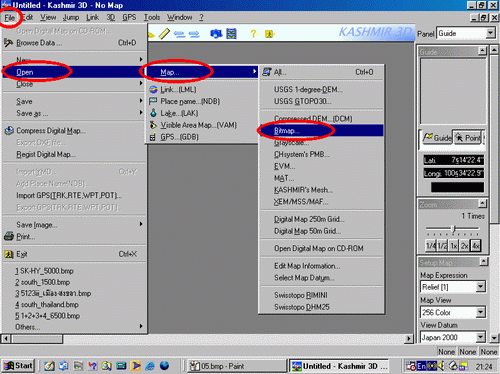Click the horizontal scrollbar thumb
Image resolution: width=500 pixels, height=374 pixels.
pos(37,339)
